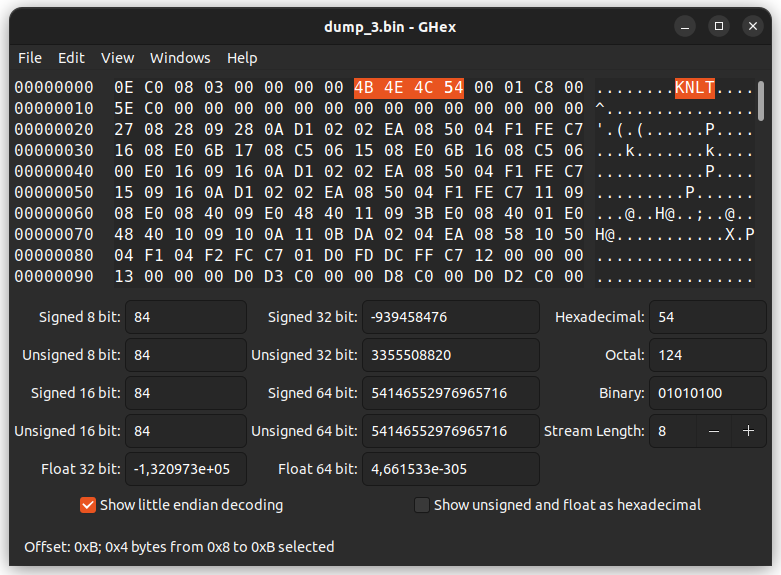The width and height of the screenshot is (781, 575).
Task: Open the File menu
Action: click(30, 58)
